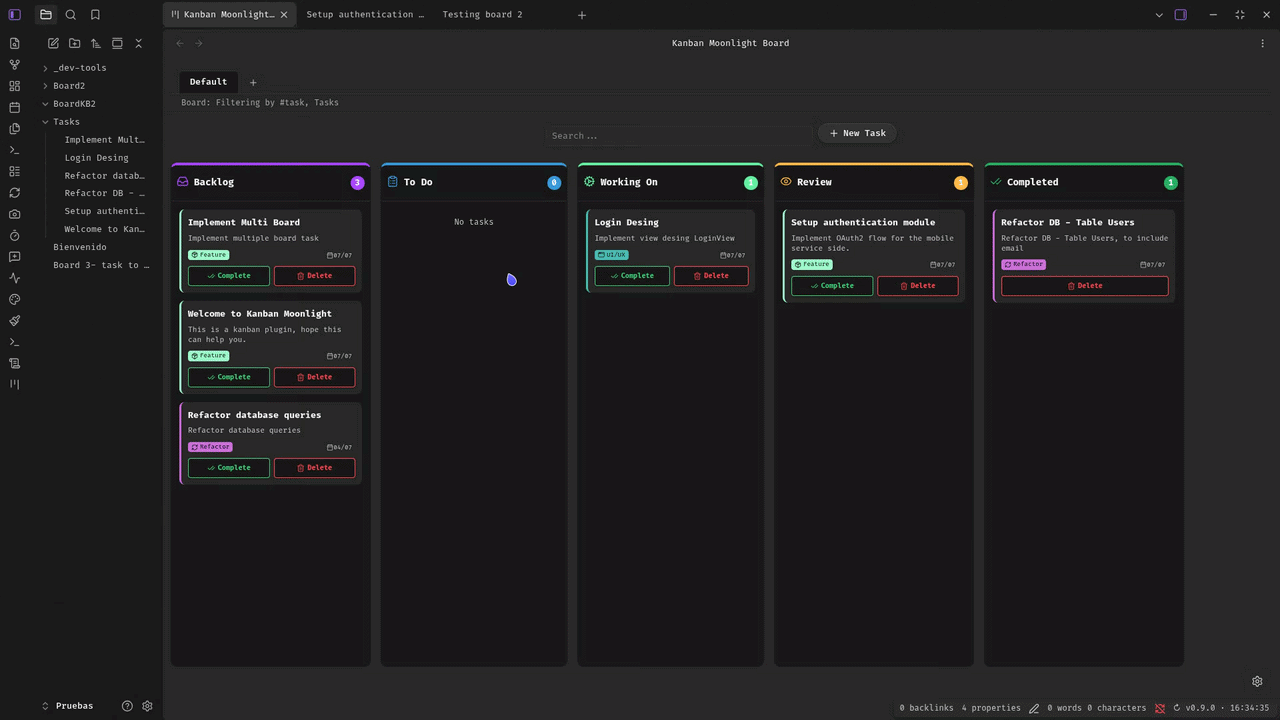Complete the Refactor database queries task
1280x720 pixels.
point(229,468)
